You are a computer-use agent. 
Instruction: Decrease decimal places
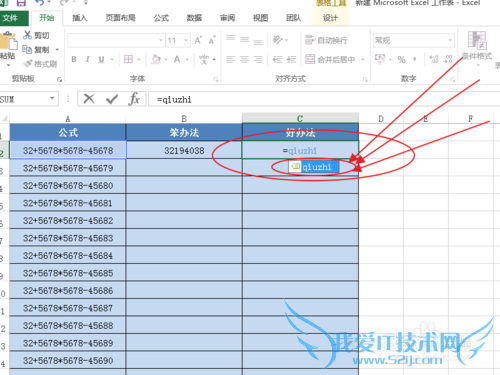448,59
